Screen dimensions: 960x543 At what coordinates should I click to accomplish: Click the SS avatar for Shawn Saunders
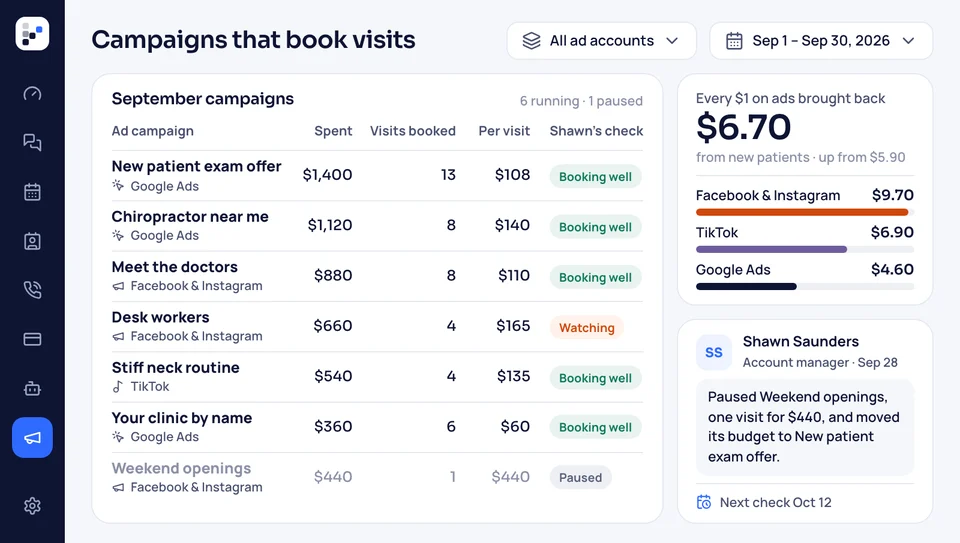coord(714,352)
